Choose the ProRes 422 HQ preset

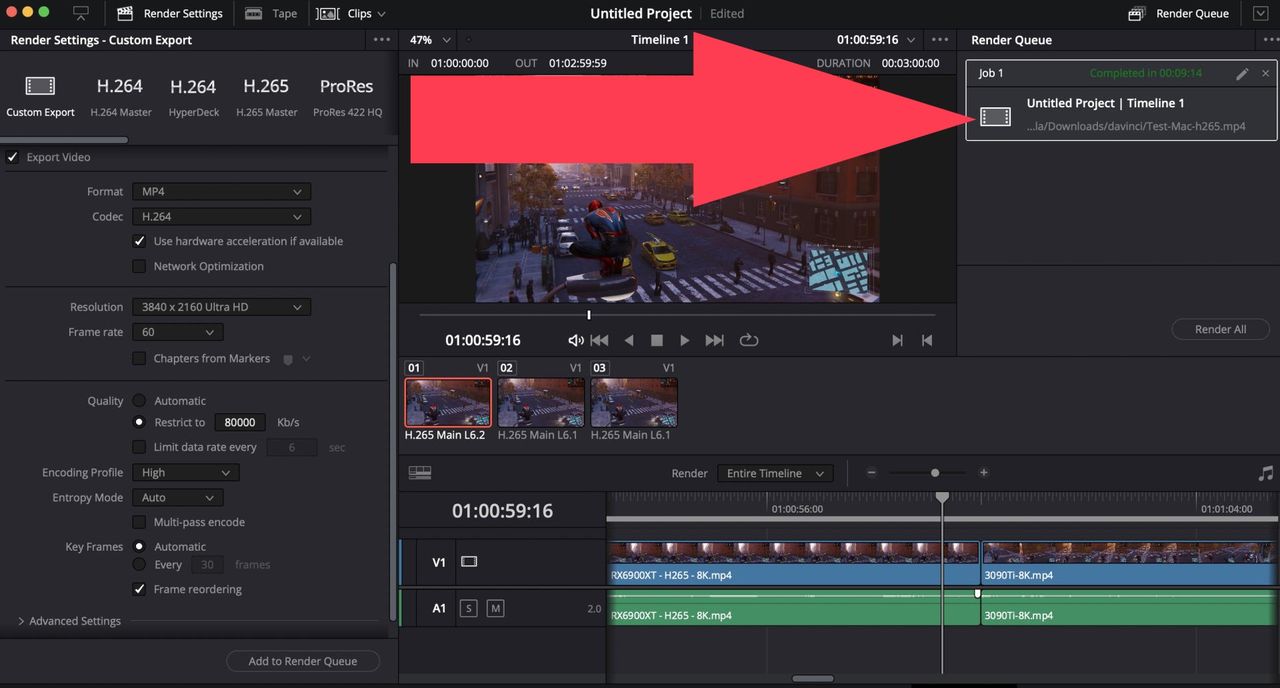pos(347,97)
